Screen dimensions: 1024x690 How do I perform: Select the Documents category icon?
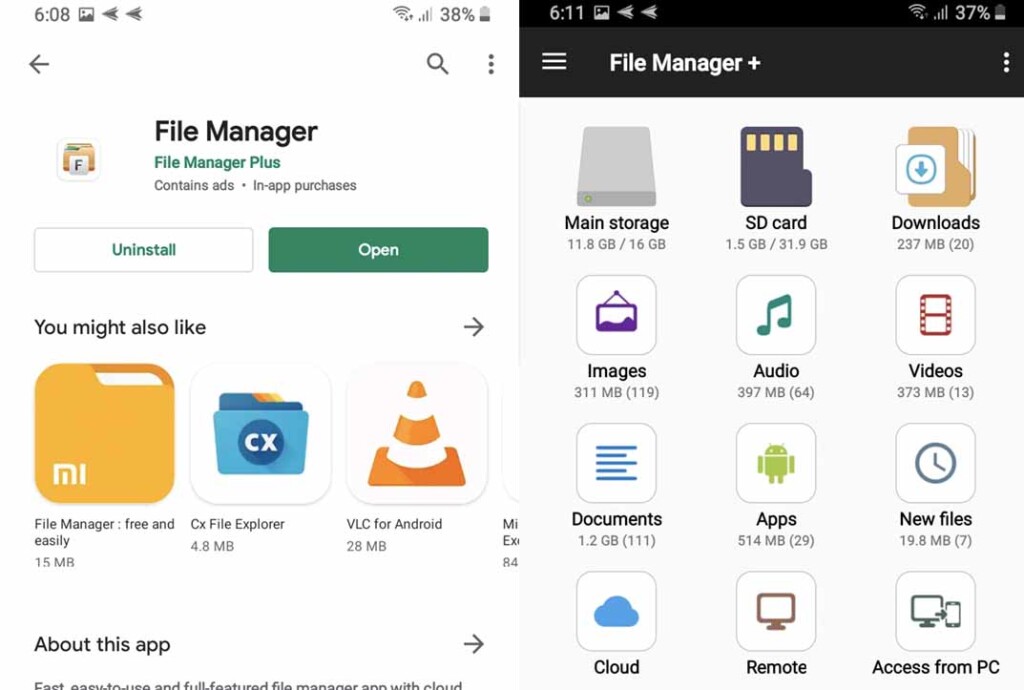[x=616, y=463]
